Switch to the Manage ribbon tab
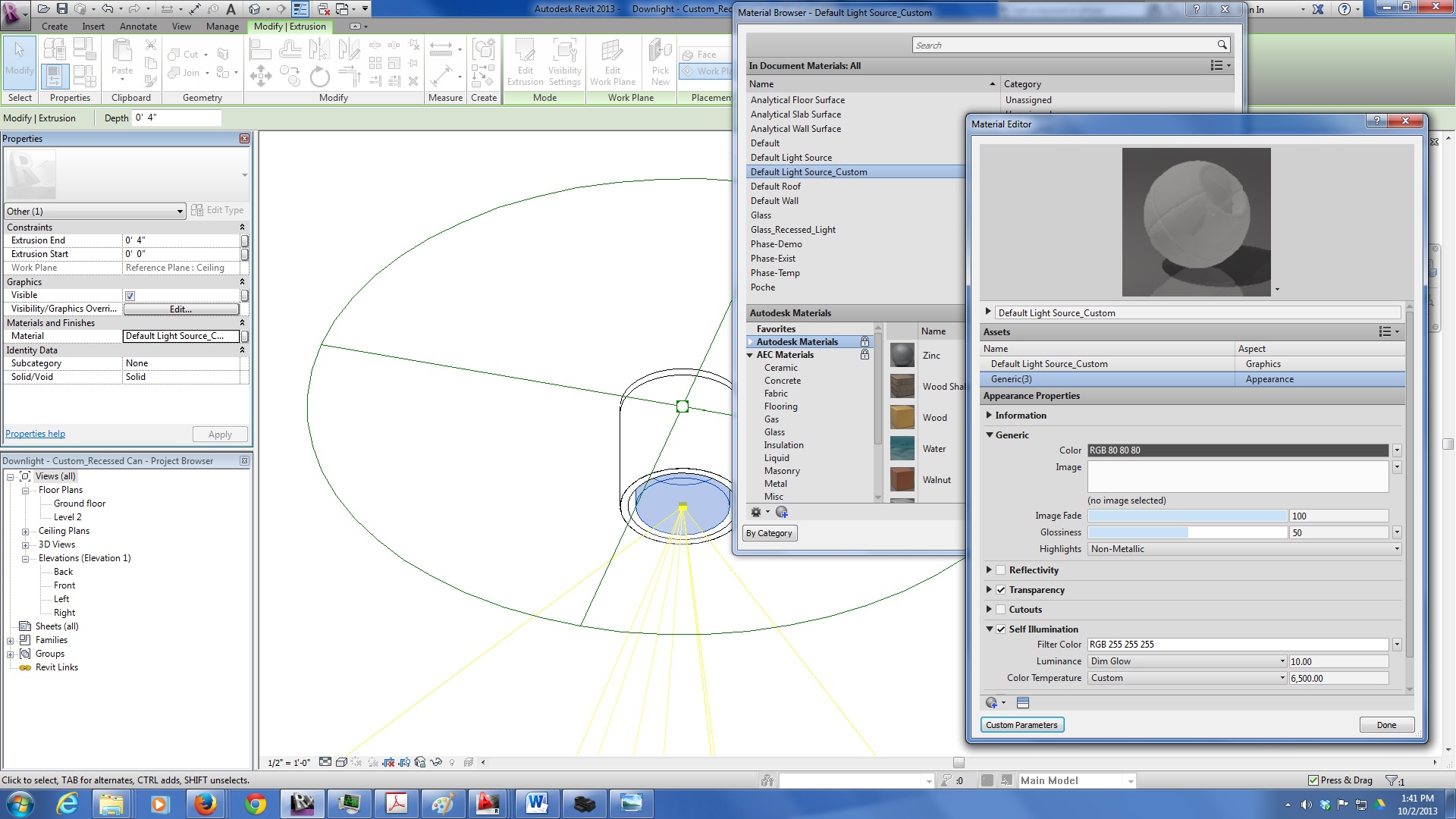 222,27
